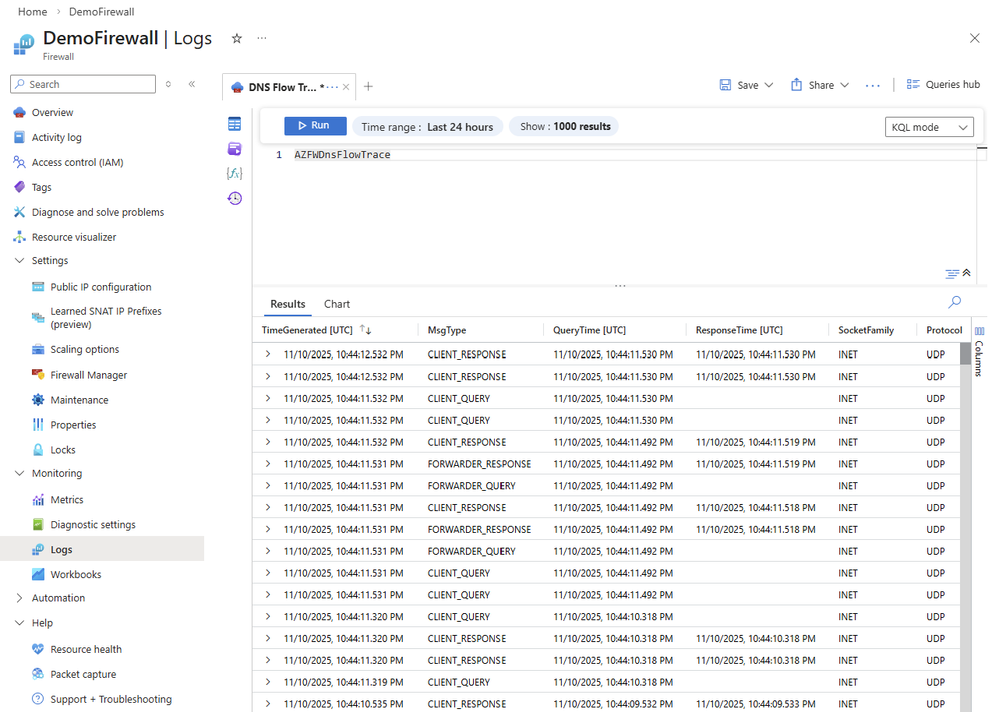Change Time range Last 24 hours
999x712 pixels.
click(428, 127)
